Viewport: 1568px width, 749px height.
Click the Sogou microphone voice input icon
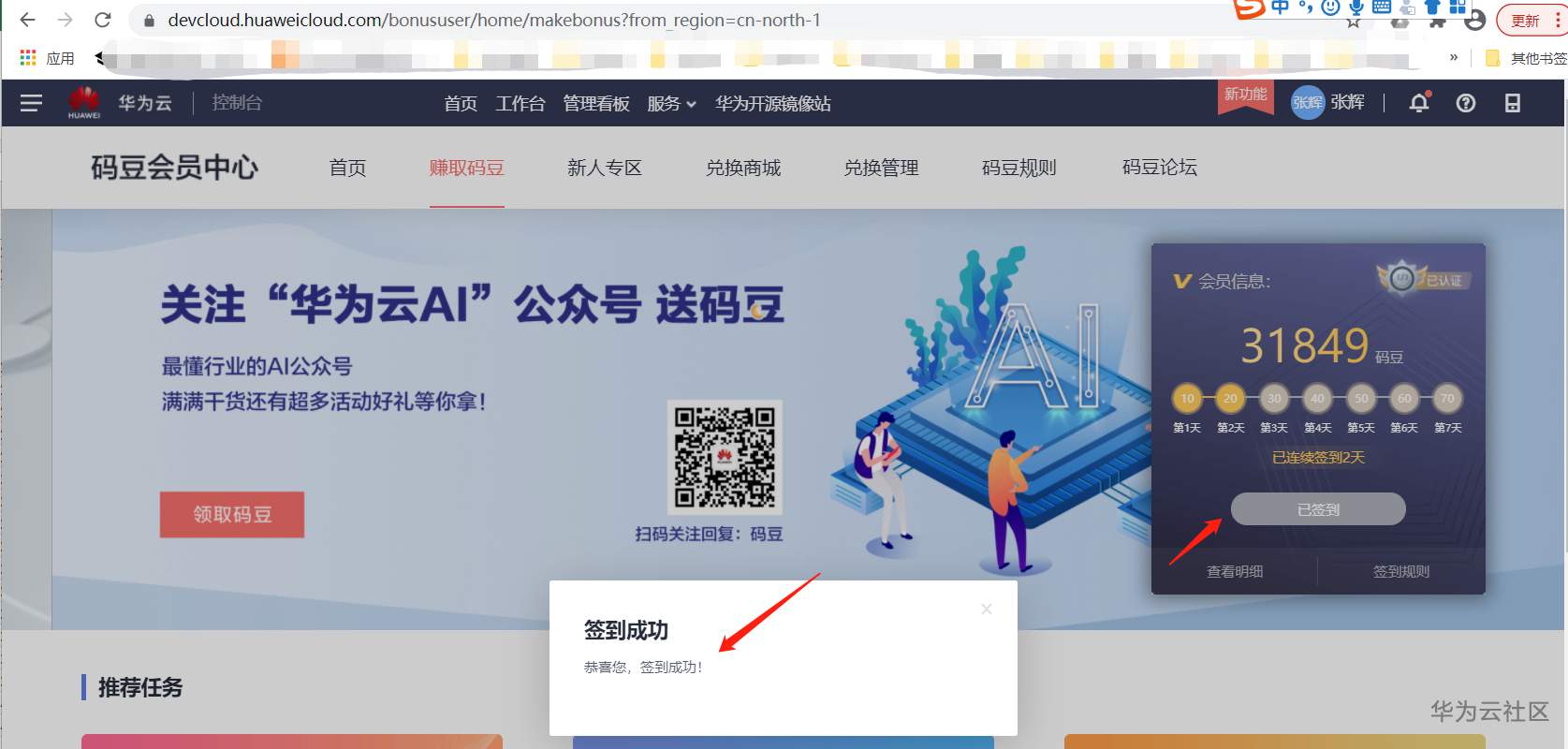[x=1356, y=7]
